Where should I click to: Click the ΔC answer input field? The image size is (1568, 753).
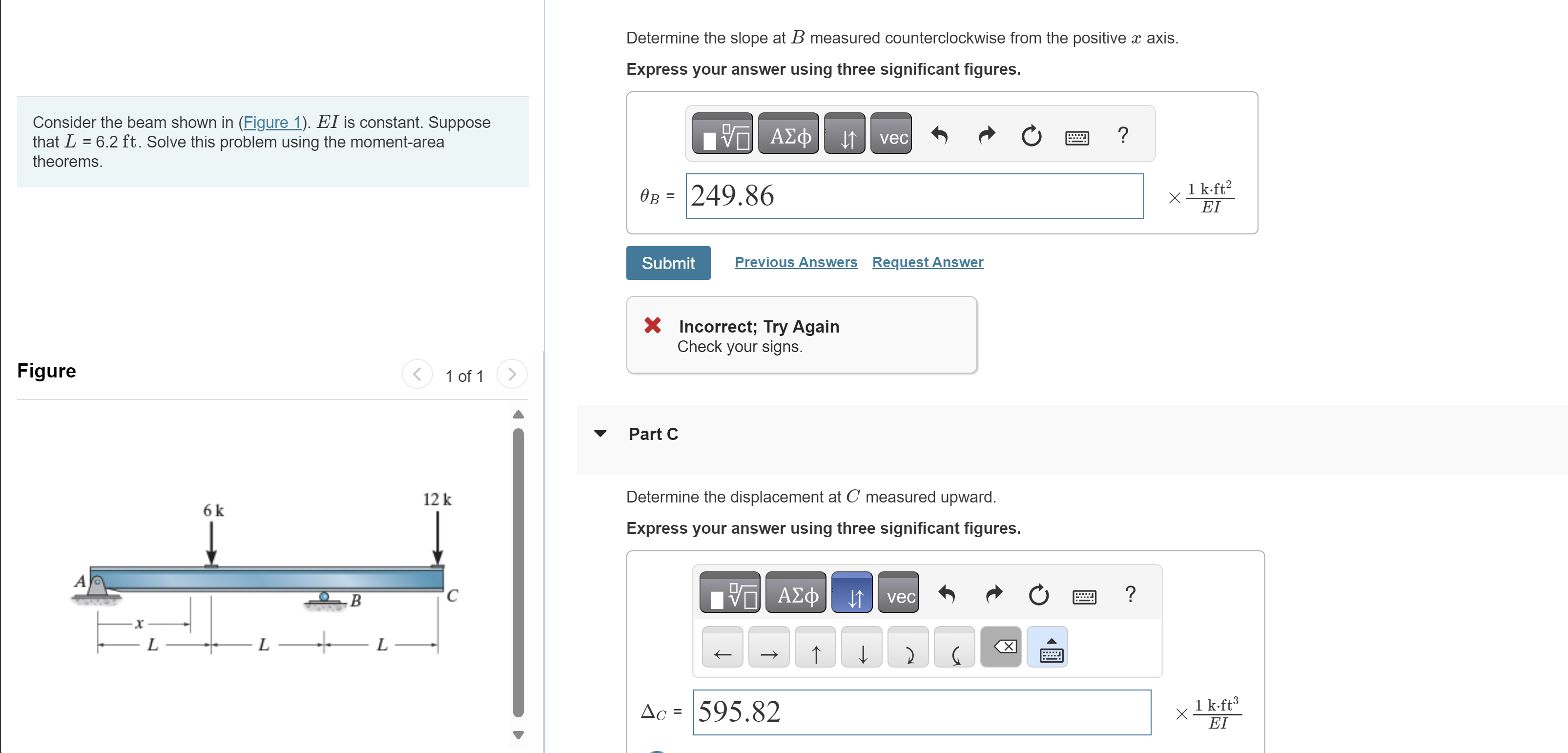tap(922, 712)
